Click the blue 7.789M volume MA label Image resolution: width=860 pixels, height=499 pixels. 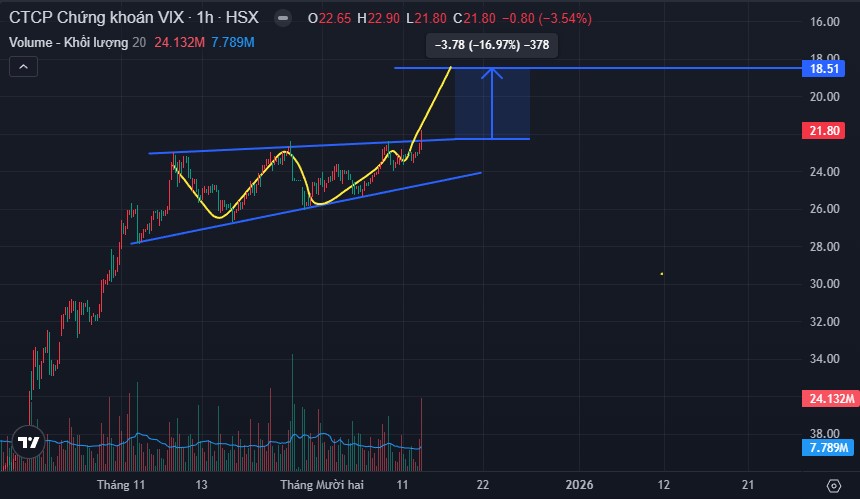point(828,447)
